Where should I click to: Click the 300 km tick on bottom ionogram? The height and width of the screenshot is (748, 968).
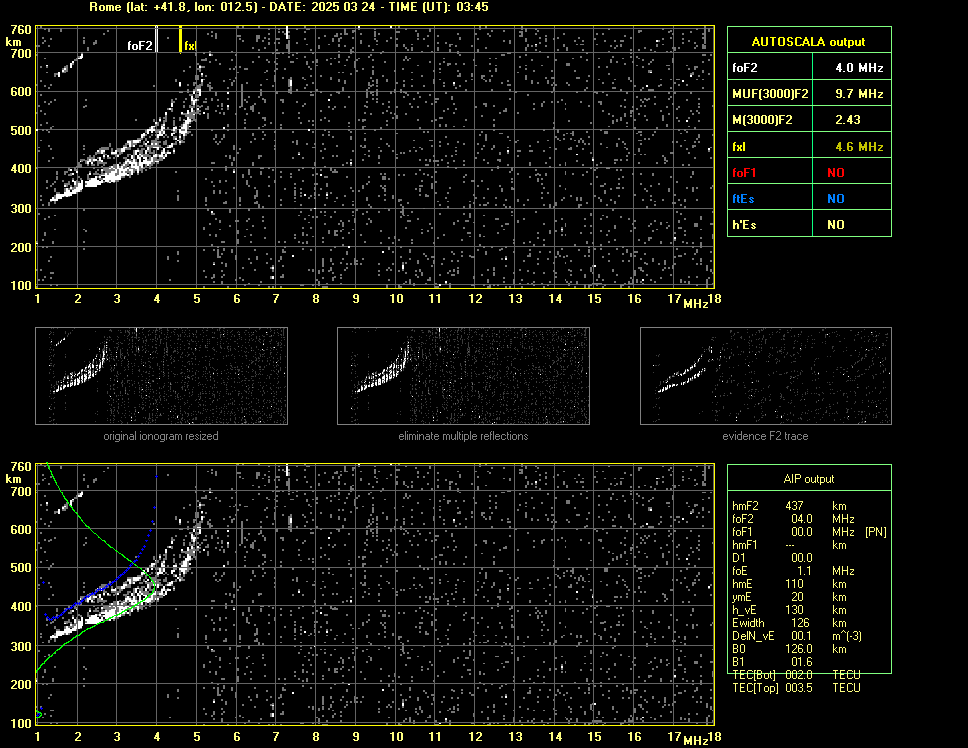click(20, 646)
